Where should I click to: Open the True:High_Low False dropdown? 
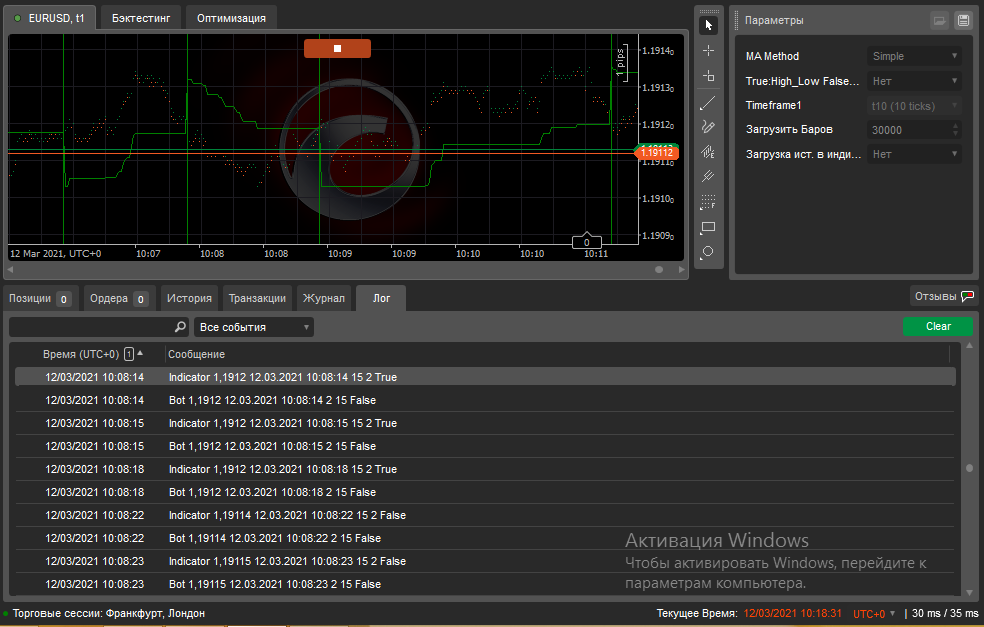point(914,81)
